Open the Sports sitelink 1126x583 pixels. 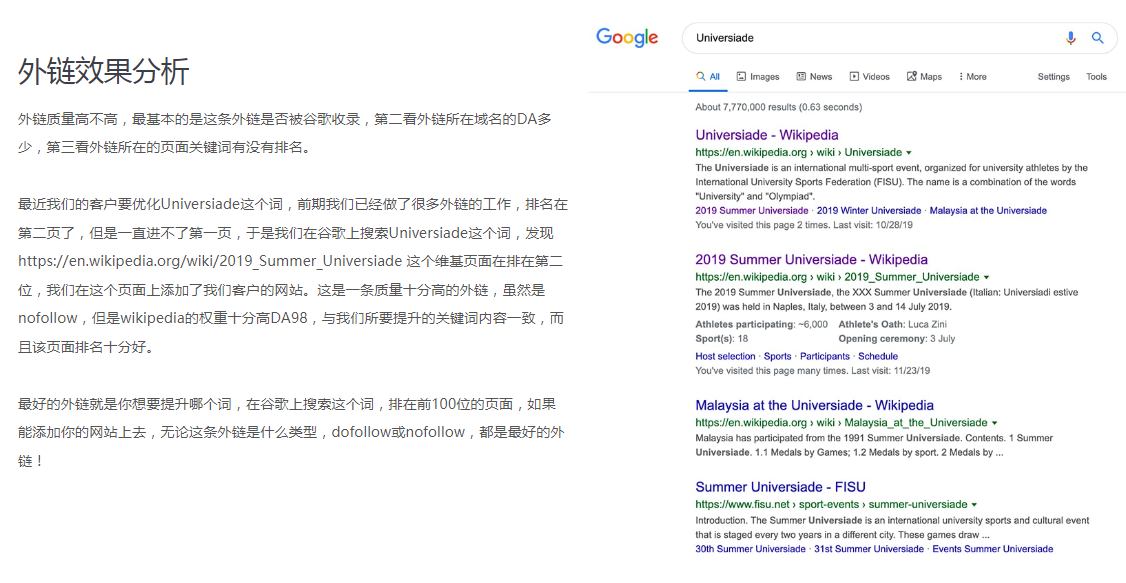[778, 357]
